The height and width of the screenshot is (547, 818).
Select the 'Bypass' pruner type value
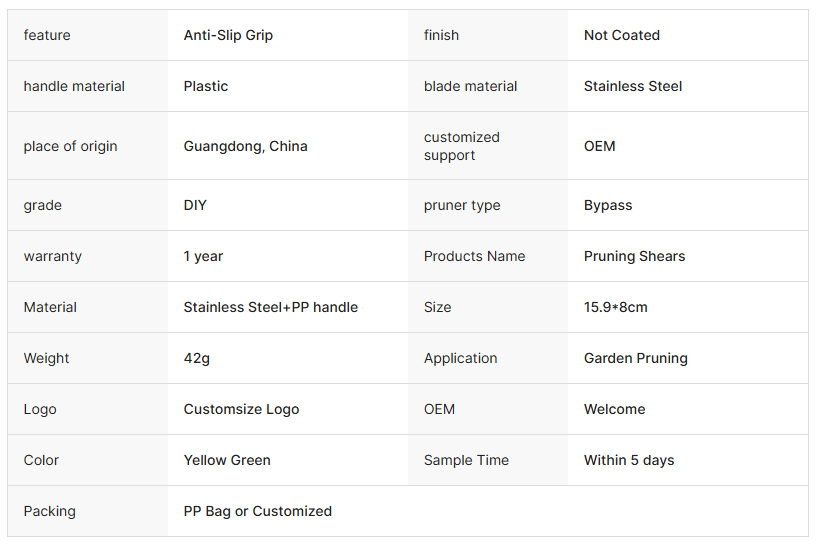click(608, 205)
